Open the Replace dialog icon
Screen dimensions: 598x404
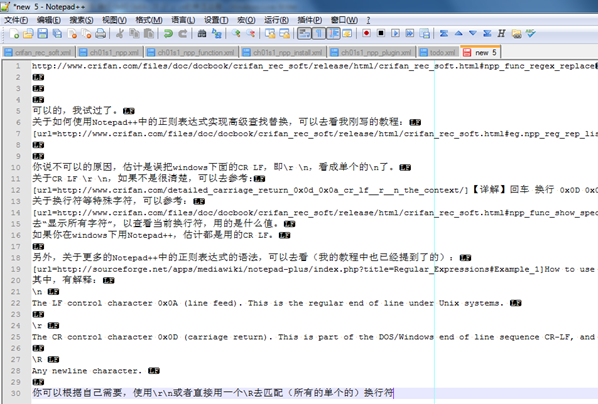[217, 34]
